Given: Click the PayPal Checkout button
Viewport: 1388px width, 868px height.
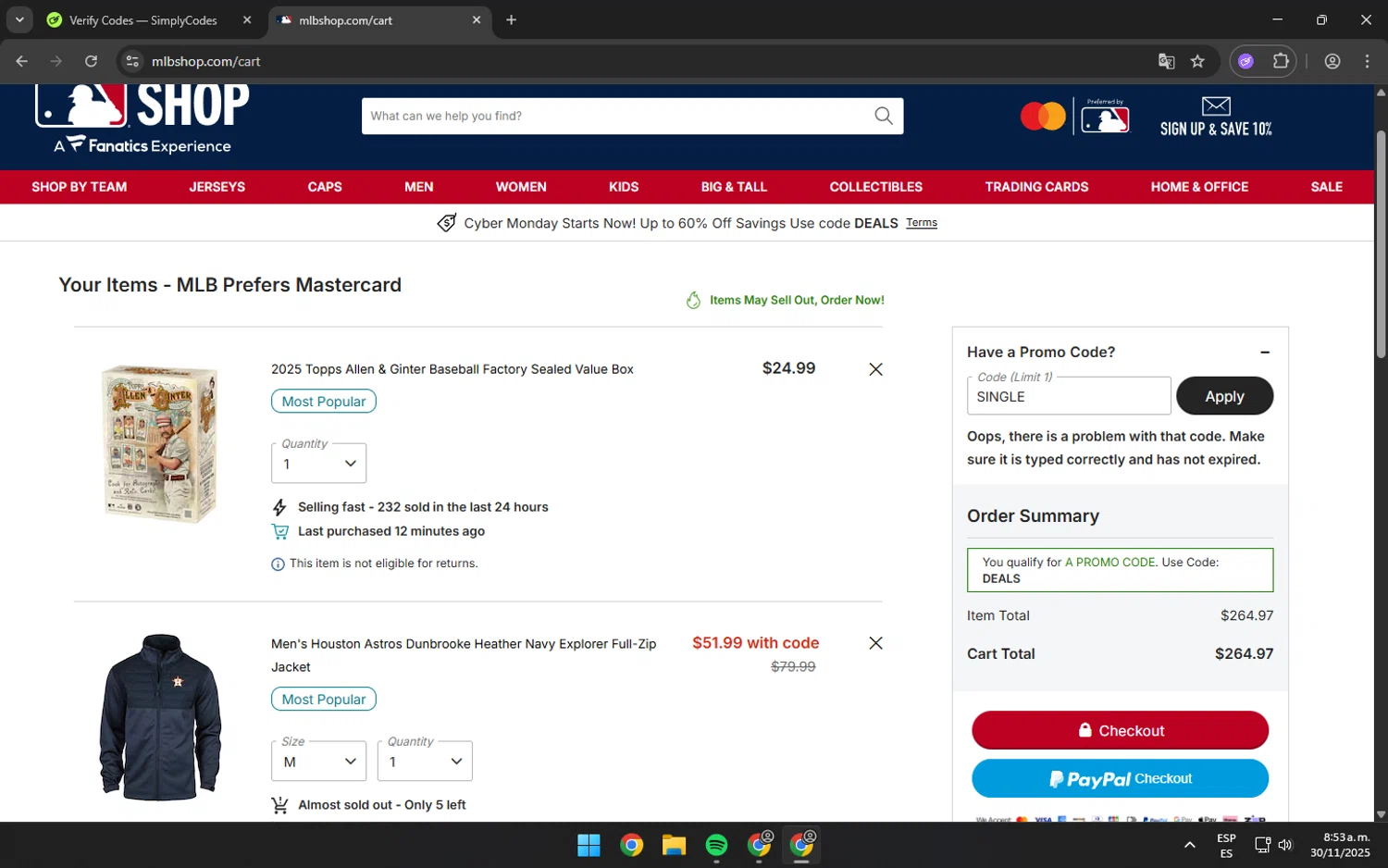Looking at the screenshot, I should (1120, 778).
